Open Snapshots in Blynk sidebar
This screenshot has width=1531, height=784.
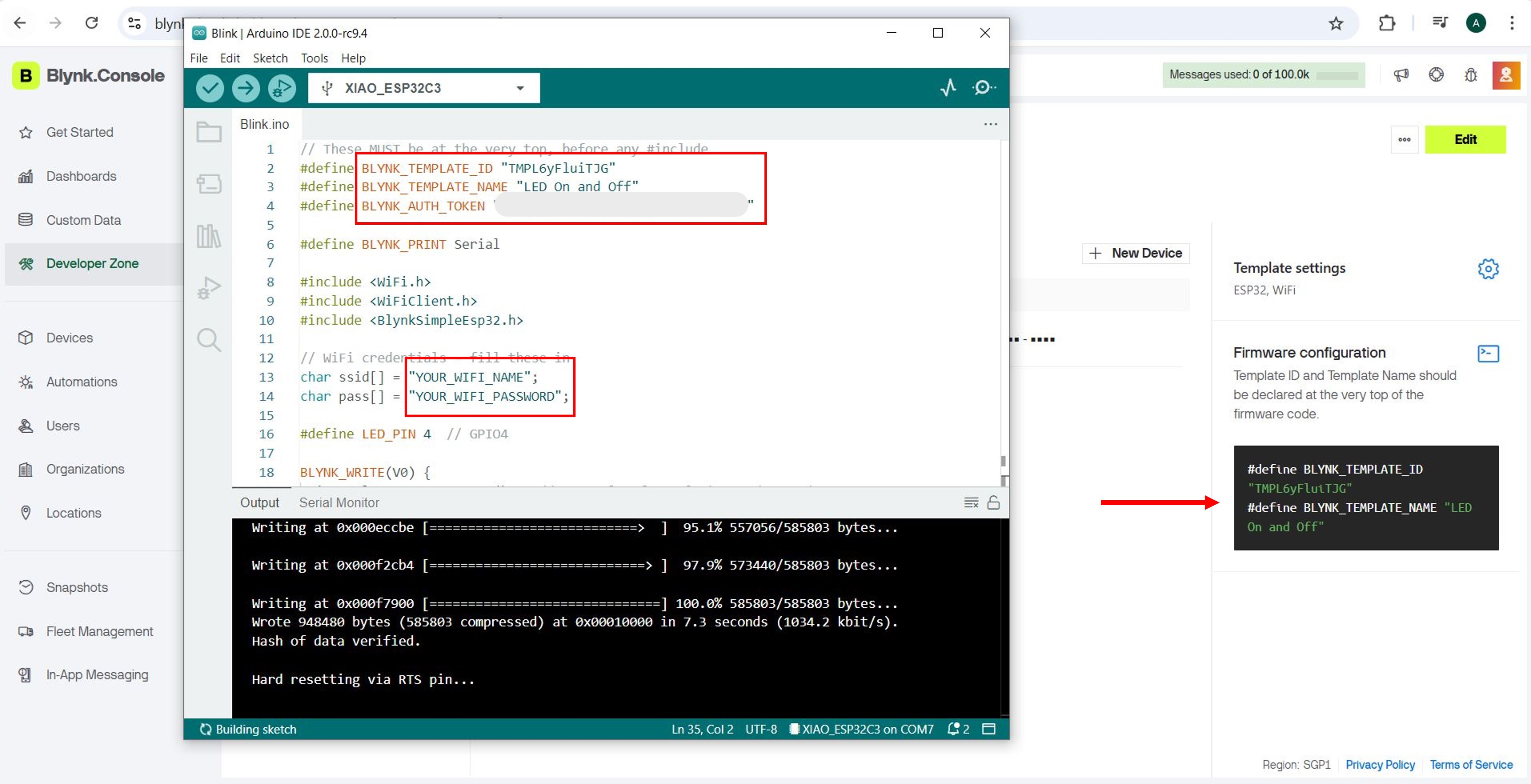[77, 587]
